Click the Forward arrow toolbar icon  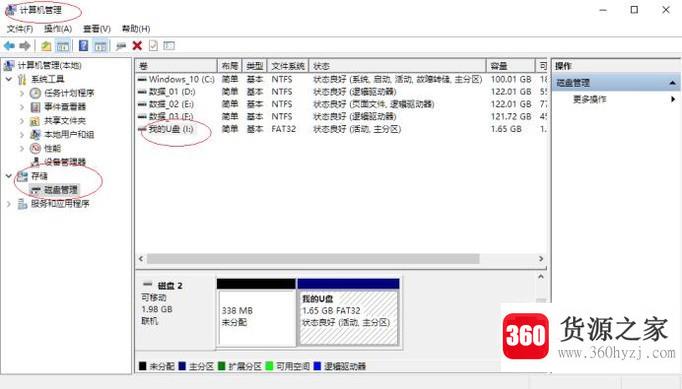pyautogui.click(x=25, y=46)
